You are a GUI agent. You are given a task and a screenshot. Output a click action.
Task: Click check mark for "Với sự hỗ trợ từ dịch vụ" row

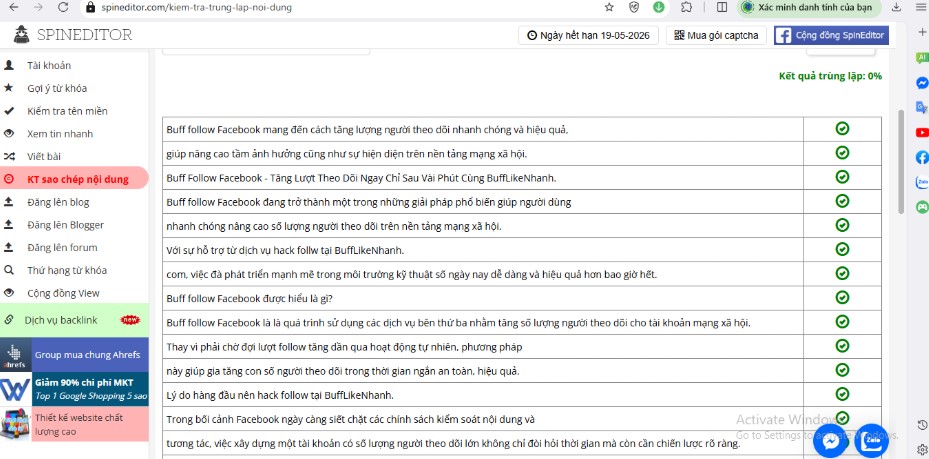coord(842,249)
